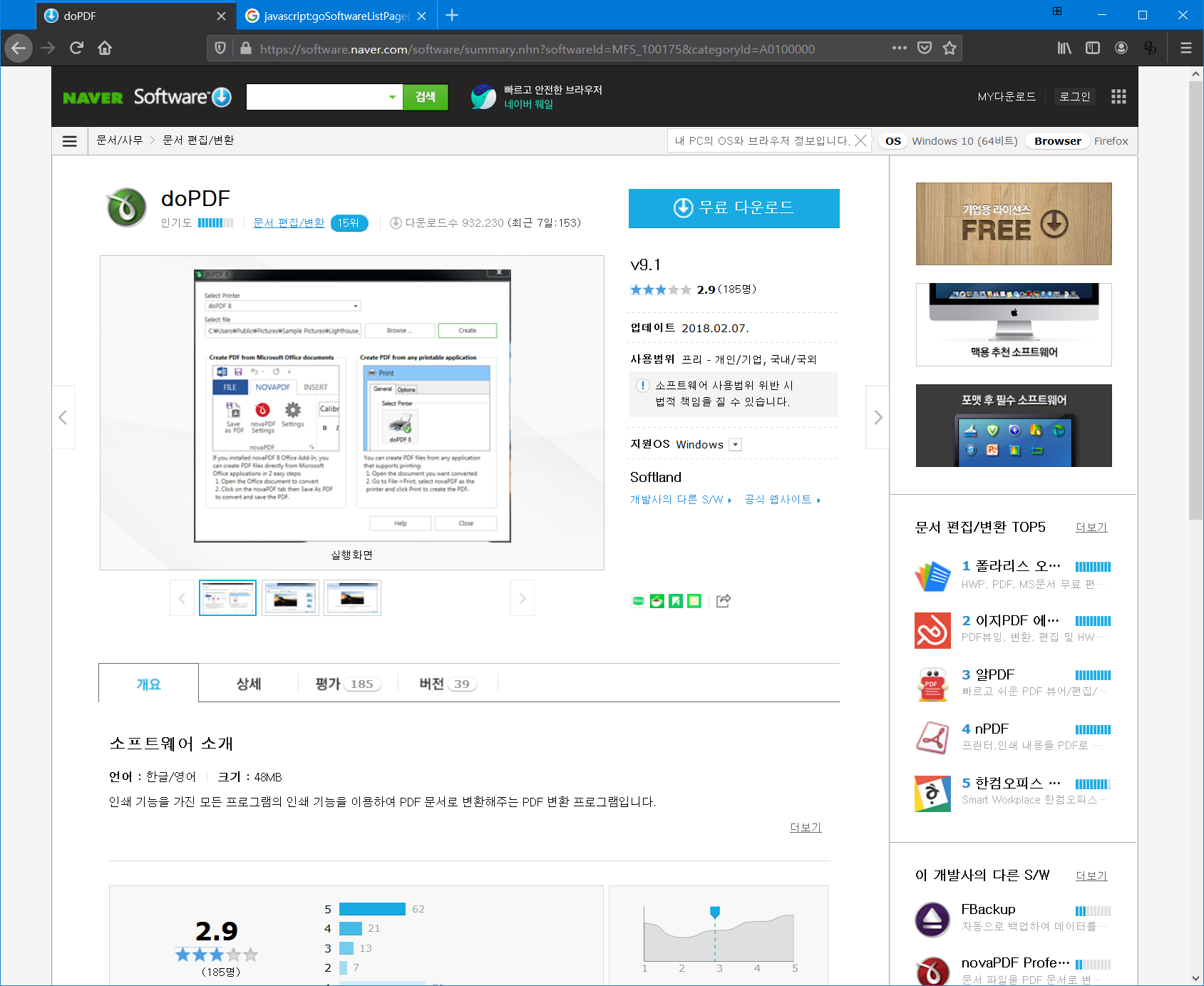Select the third screenshot thumbnail
The width and height of the screenshot is (1204, 986).
[352, 598]
